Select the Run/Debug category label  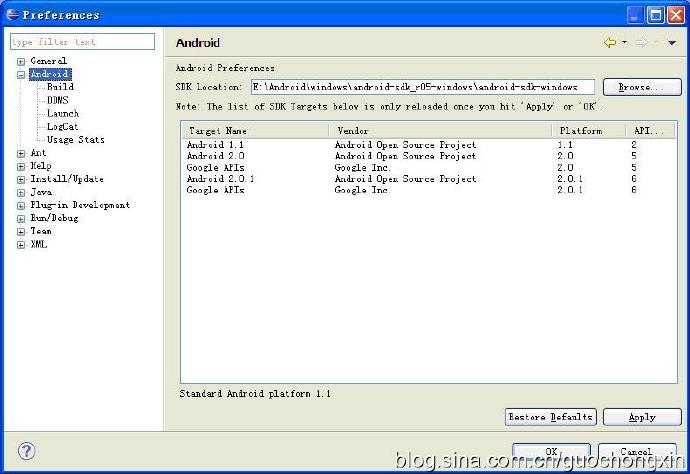pos(54,218)
